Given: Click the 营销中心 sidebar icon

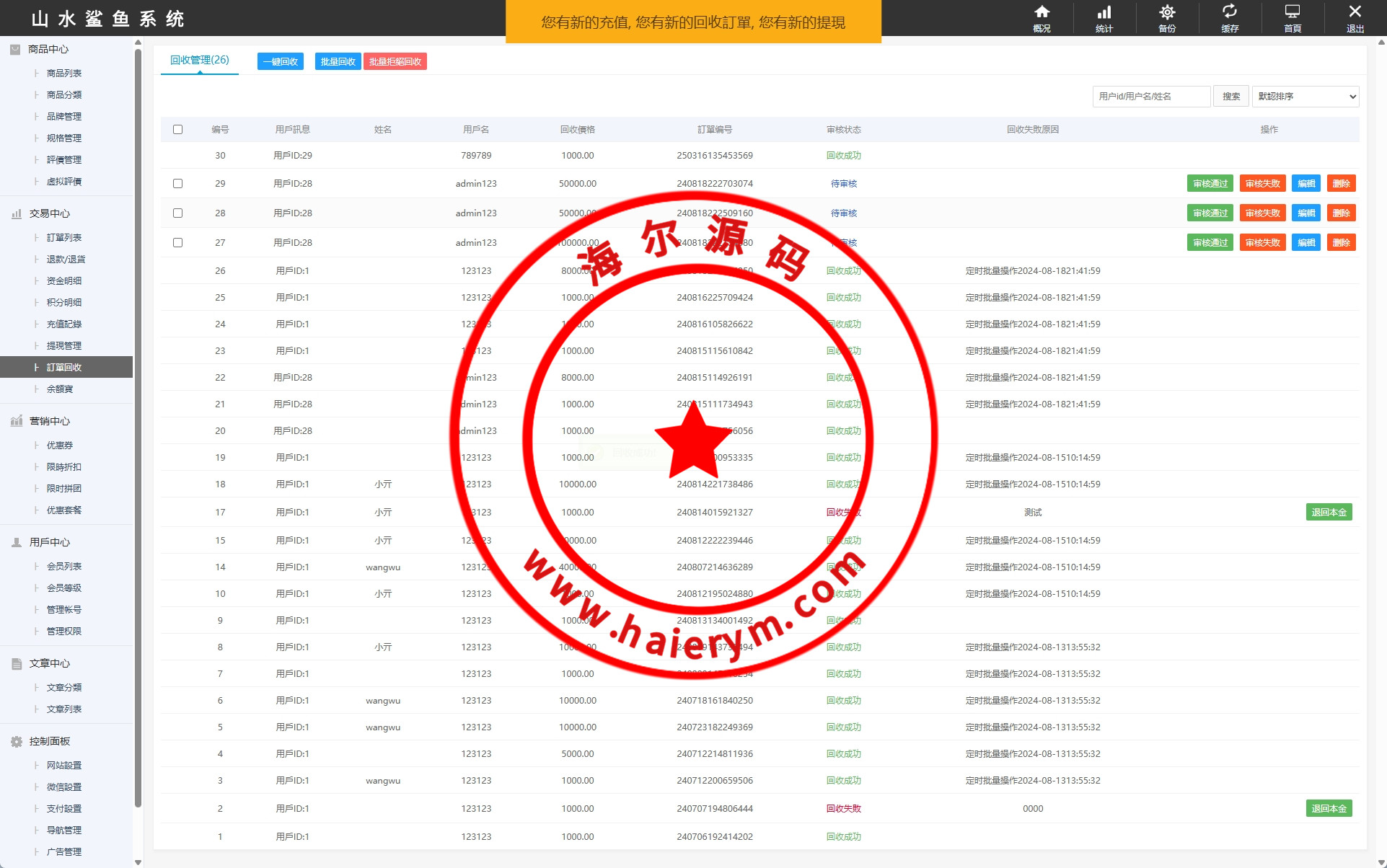Looking at the screenshot, I should (x=17, y=421).
